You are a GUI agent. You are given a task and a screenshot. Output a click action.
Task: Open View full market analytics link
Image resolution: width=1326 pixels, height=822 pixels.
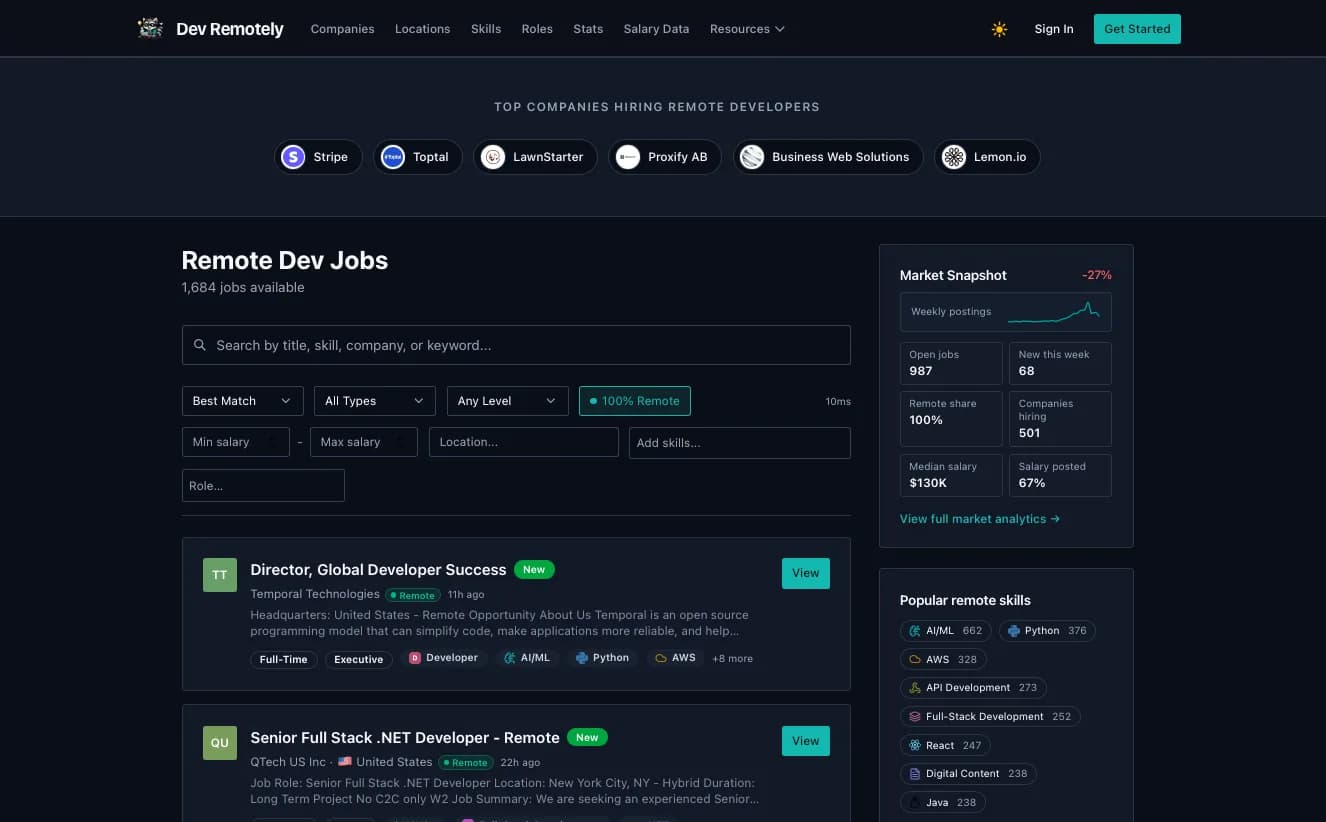980,519
